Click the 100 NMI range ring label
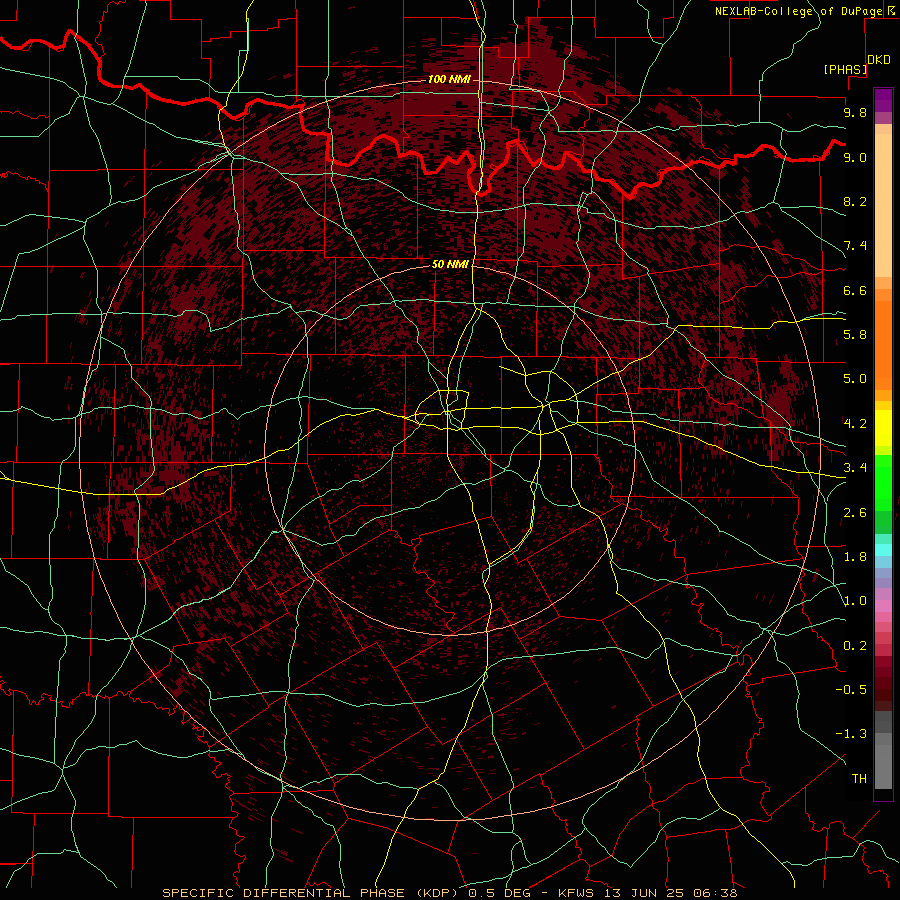 point(449,79)
